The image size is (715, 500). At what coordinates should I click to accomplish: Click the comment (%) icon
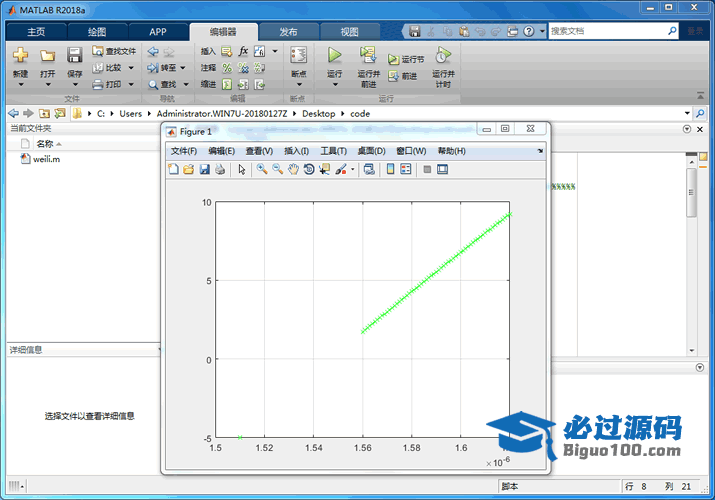point(227,68)
